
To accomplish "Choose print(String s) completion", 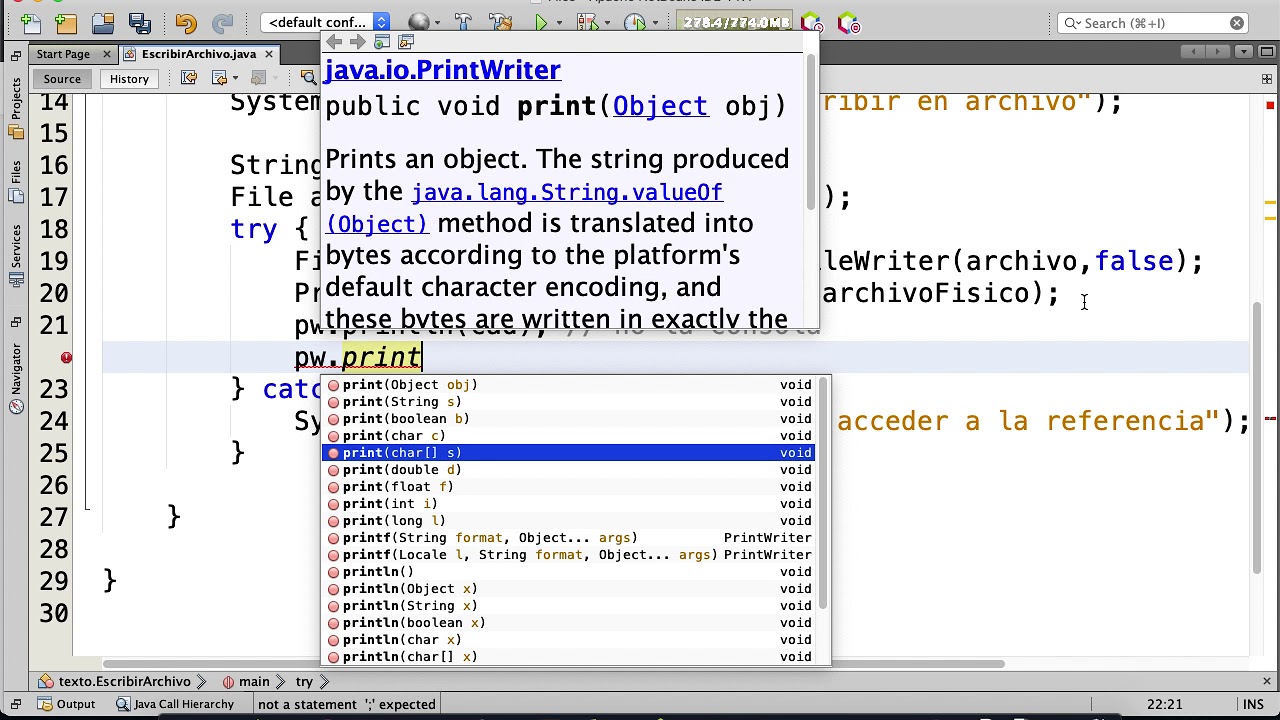I will tap(568, 402).
